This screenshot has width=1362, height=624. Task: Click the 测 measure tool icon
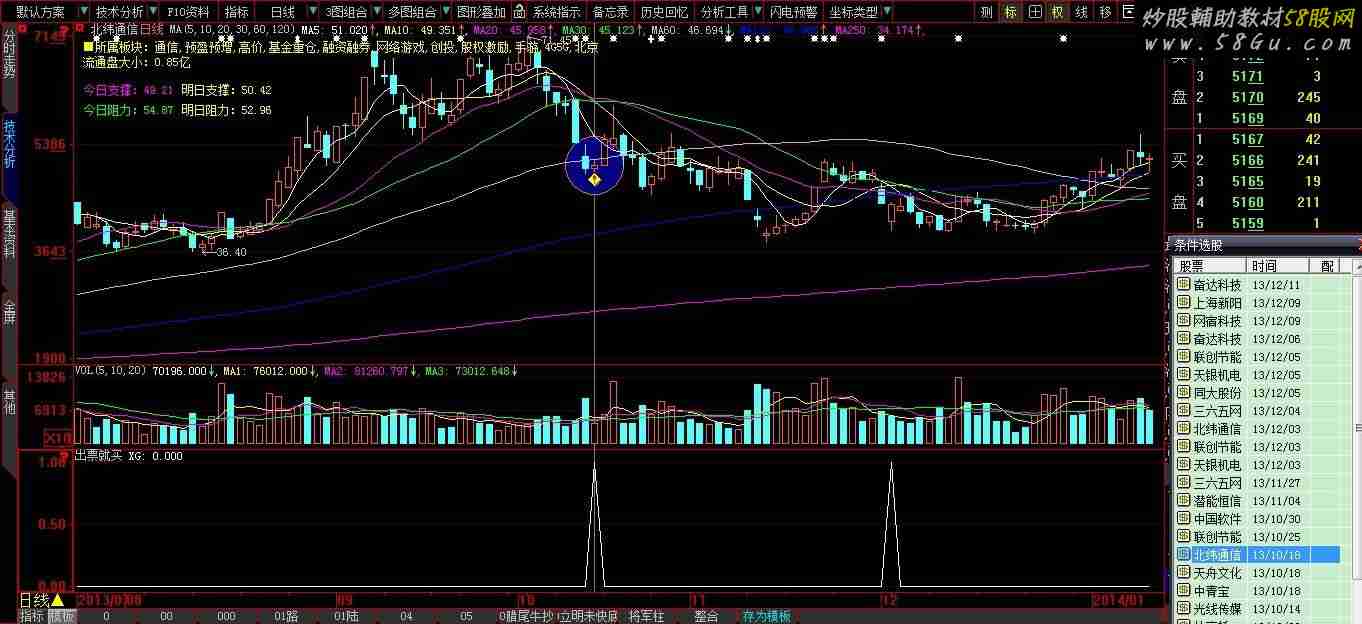coord(986,12)
